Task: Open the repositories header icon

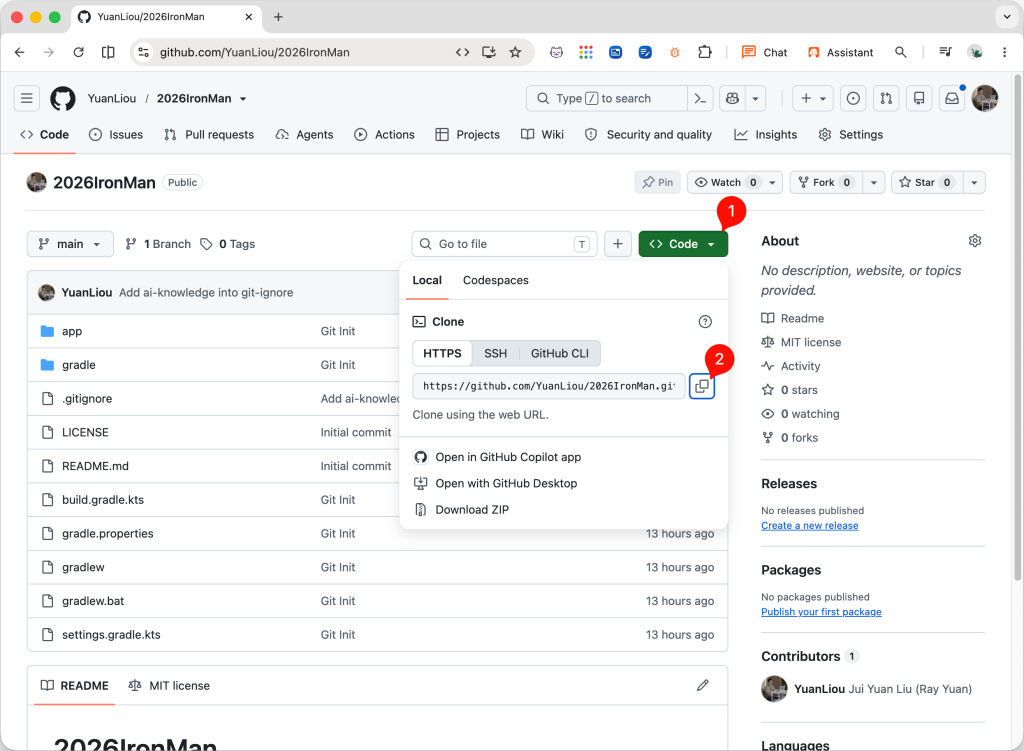Action: coord(919,99)
